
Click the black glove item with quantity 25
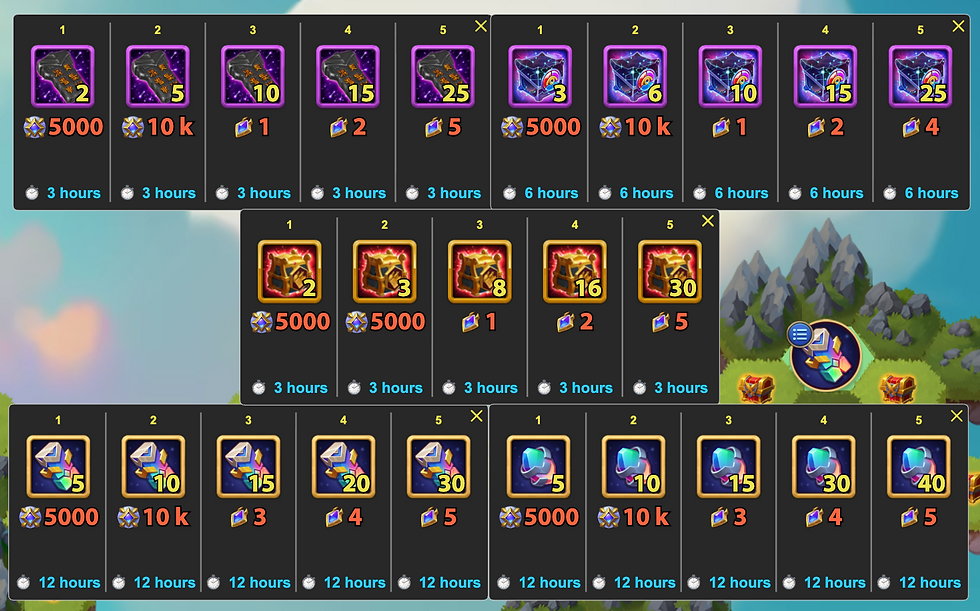point(443,76)
